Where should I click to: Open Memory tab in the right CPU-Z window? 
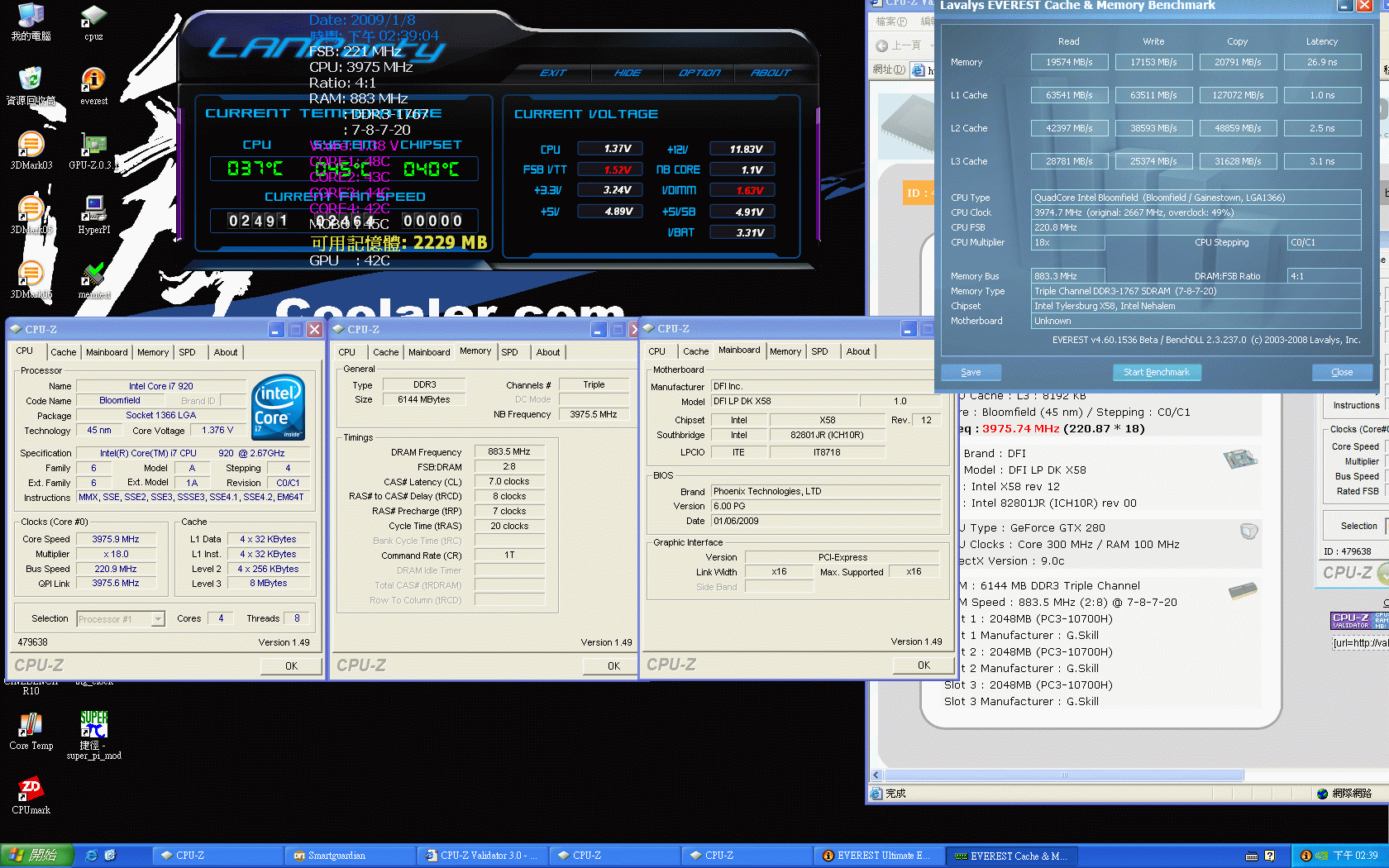coord(785,351)
